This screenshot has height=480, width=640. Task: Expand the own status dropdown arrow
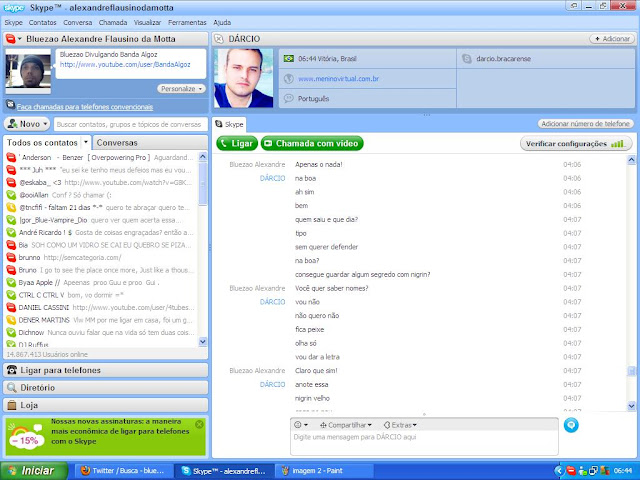point(19,39)
